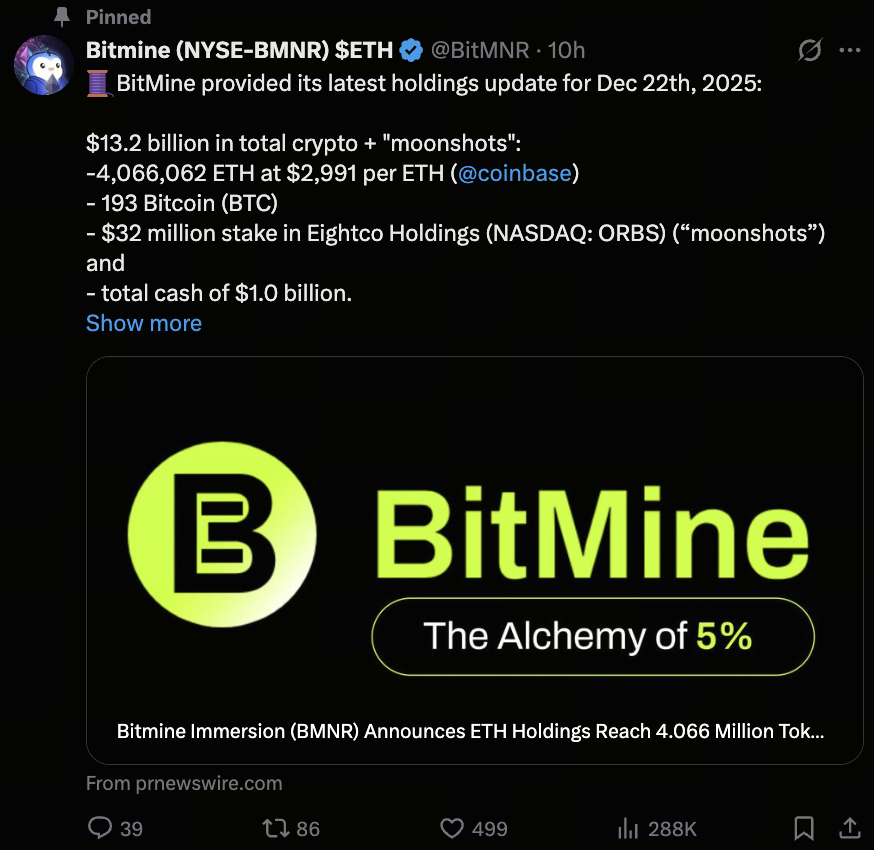
Task: Click the Bitmine (NYSE-BMNR) $ETH account name
Action: click(240, 50)
